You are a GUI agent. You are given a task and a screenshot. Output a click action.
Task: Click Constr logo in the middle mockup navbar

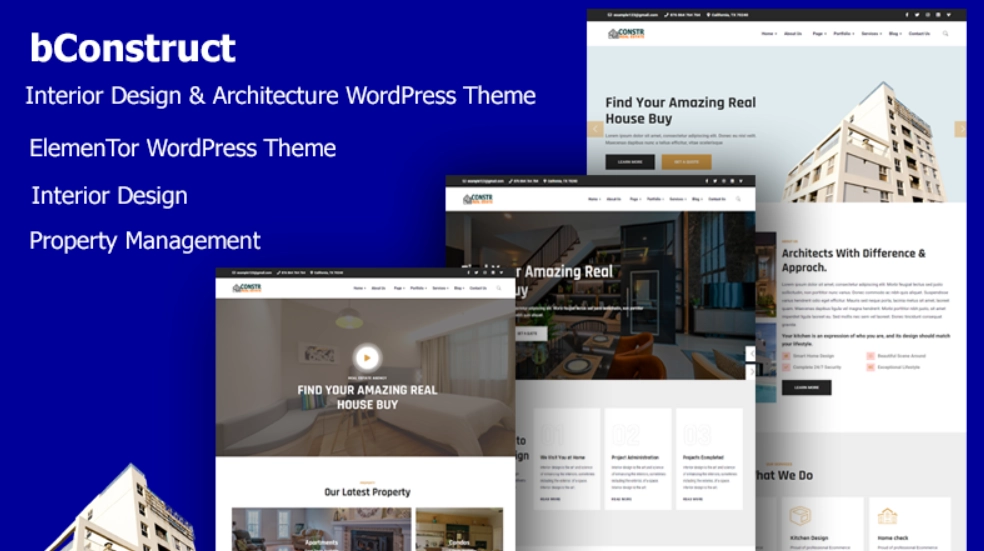[x=478, y=199]
